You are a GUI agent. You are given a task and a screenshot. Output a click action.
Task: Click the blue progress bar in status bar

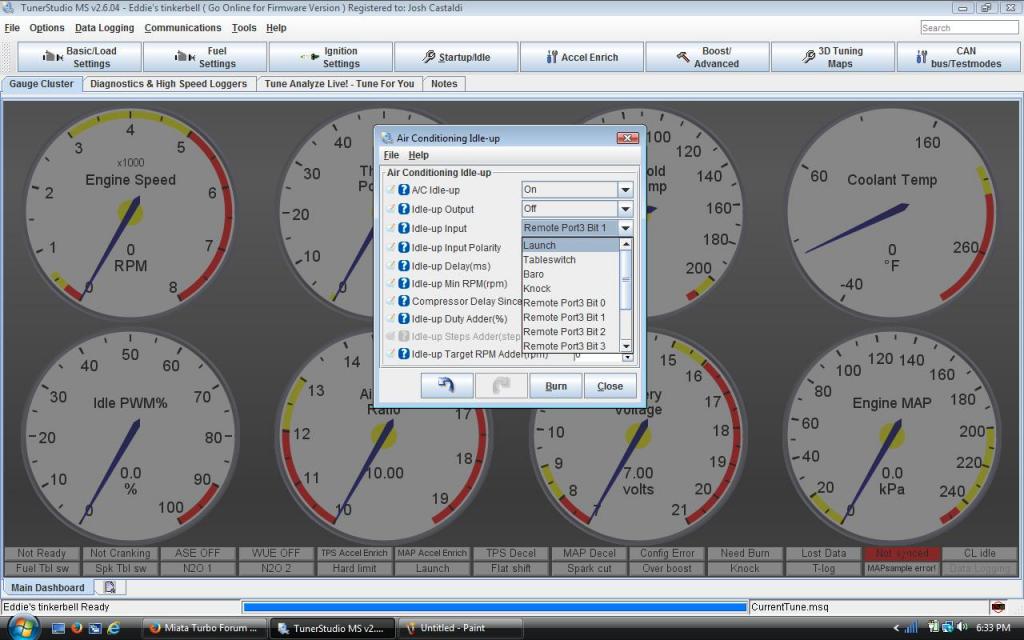[494, 607]
